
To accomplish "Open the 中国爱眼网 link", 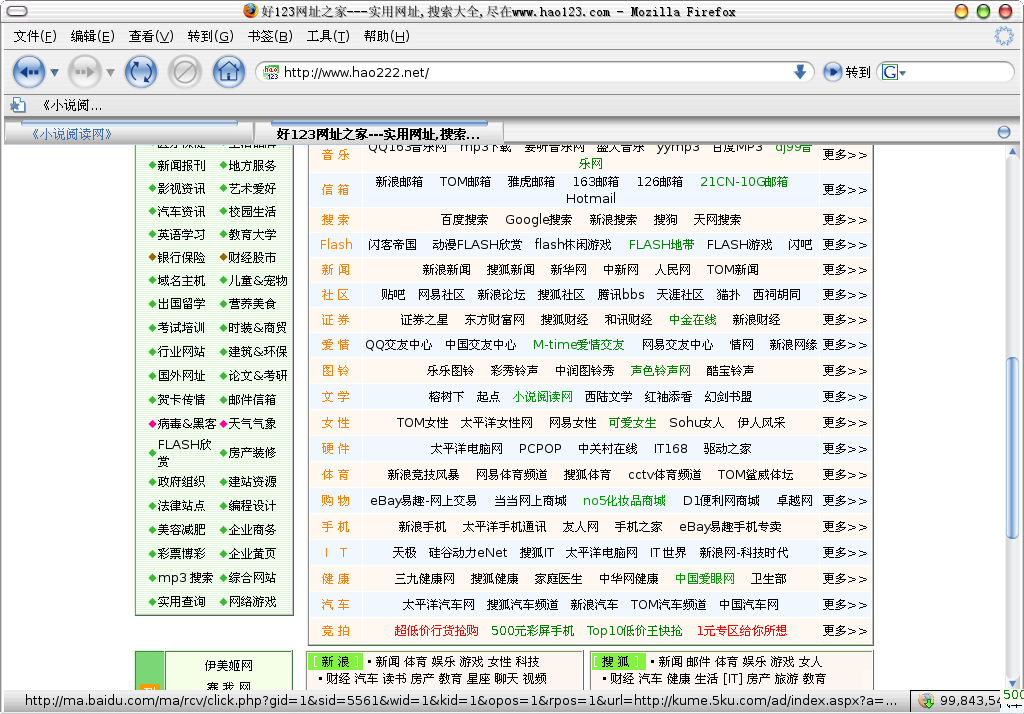I will click(705, 578).
